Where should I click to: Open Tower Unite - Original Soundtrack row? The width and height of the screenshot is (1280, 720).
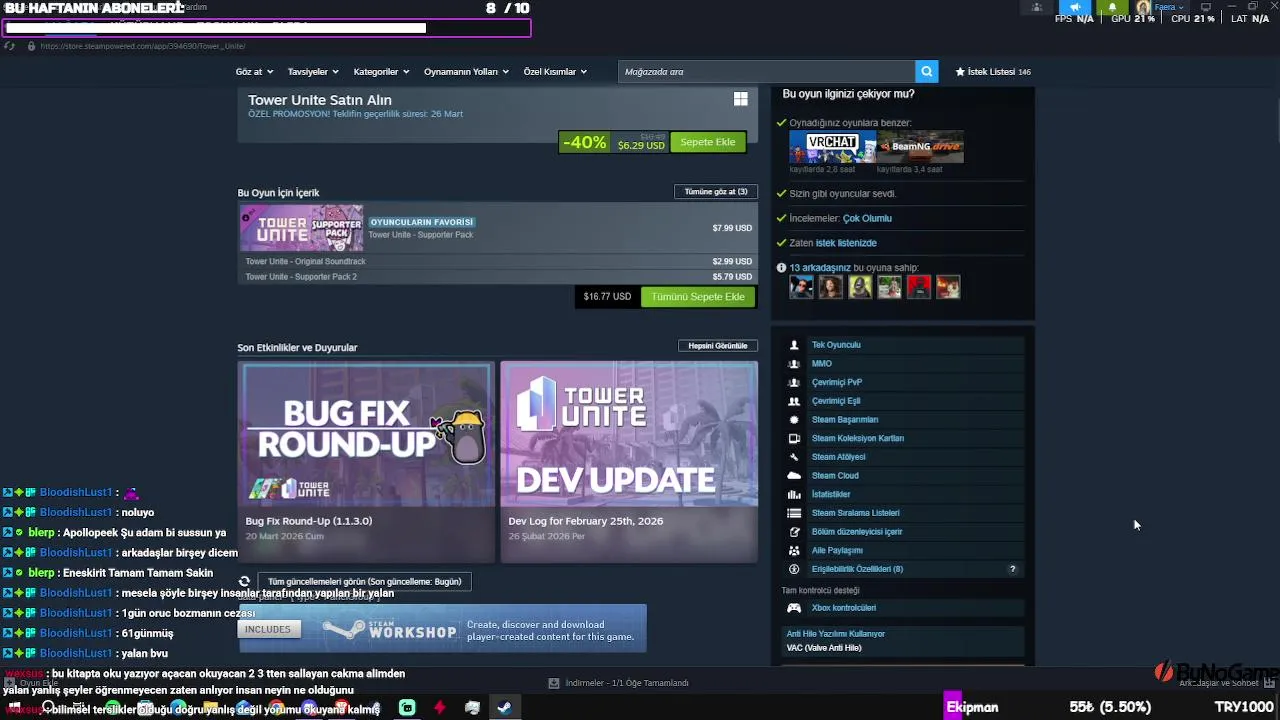498,261
